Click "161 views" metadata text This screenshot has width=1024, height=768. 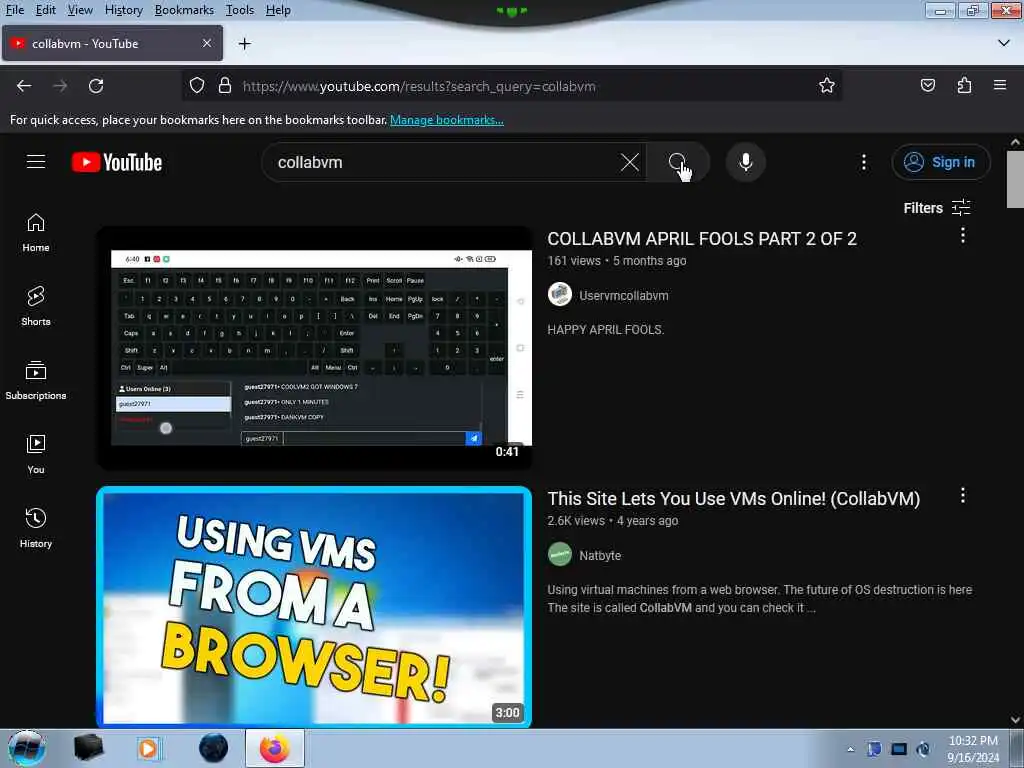tap(574, 261)
